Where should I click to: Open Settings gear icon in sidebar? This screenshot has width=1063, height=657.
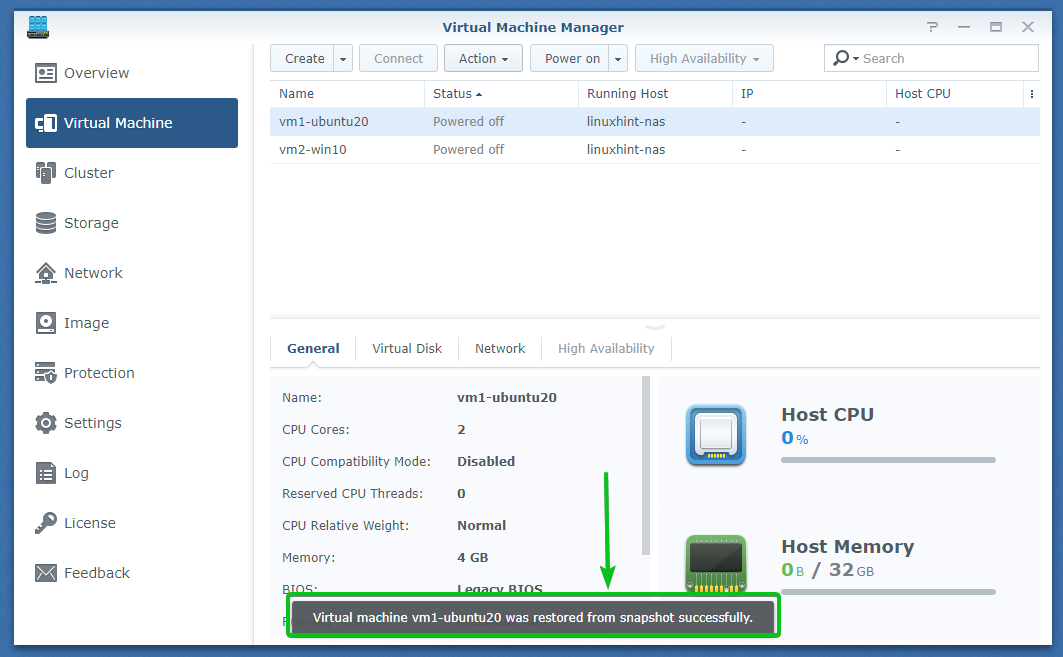(x=46, y=423)
